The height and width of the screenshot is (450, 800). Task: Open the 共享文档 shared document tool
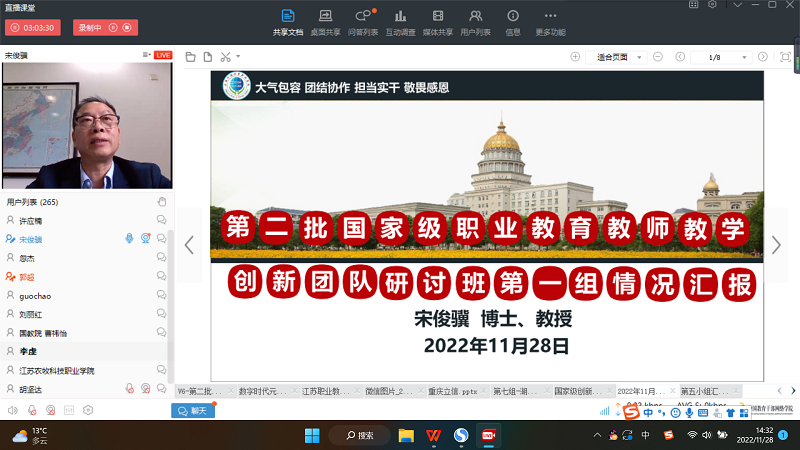point(288,23)
